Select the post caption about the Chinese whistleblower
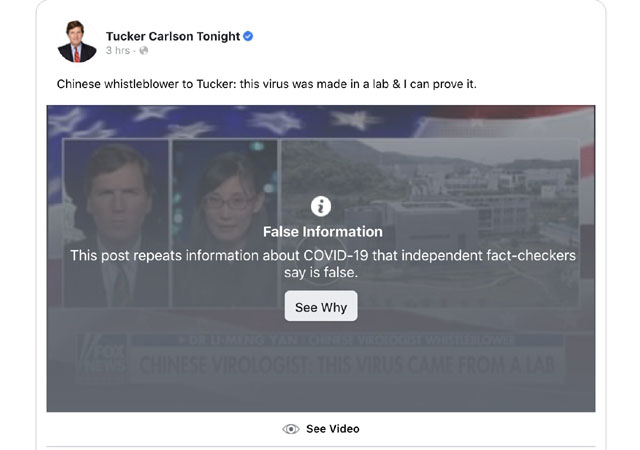Screen dimensions: 640x450 point(266,83)
